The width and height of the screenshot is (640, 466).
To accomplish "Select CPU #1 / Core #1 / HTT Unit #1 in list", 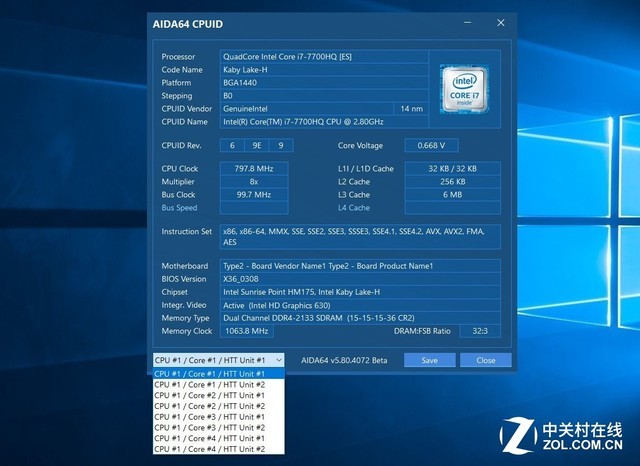I will coord(219,374).
